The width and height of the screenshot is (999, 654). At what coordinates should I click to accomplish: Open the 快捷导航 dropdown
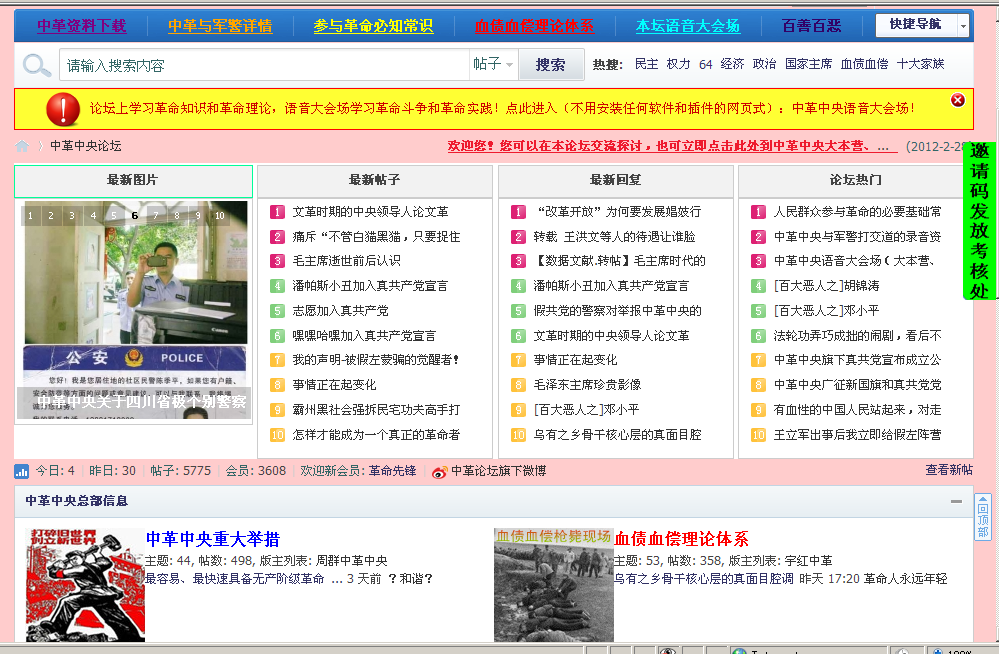click(x=922, y=25)
